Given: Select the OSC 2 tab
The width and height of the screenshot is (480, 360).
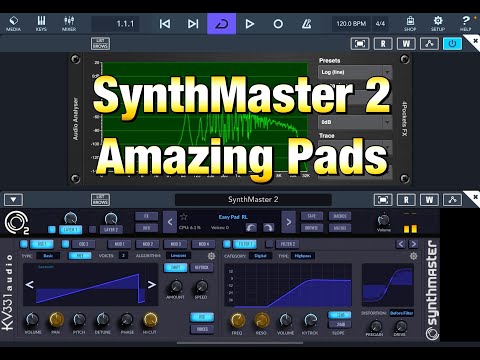Looking at the screenshot, I should [x=83, y=244].
